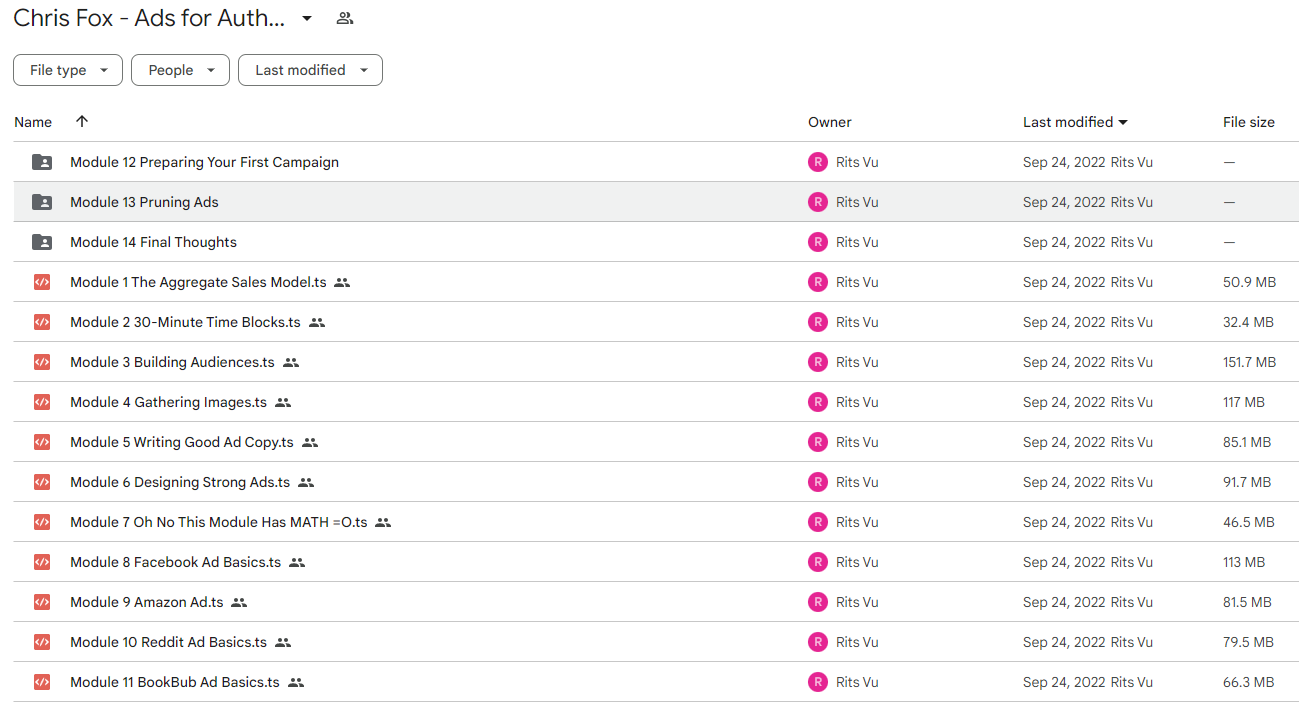Reverse sort direction with the up arrow
This screenshot has width=1299, height=708.
click(x=82, y=121)
